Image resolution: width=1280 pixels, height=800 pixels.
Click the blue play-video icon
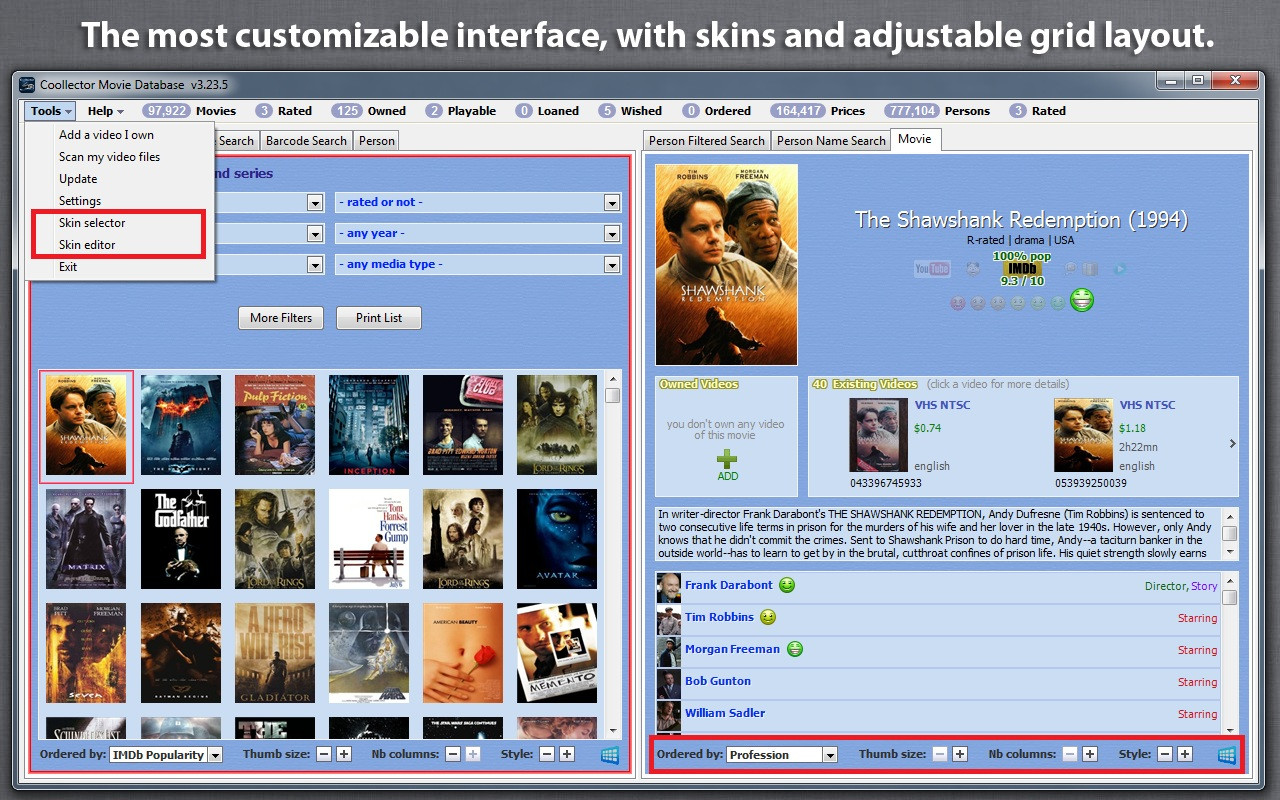(1120, 268)
